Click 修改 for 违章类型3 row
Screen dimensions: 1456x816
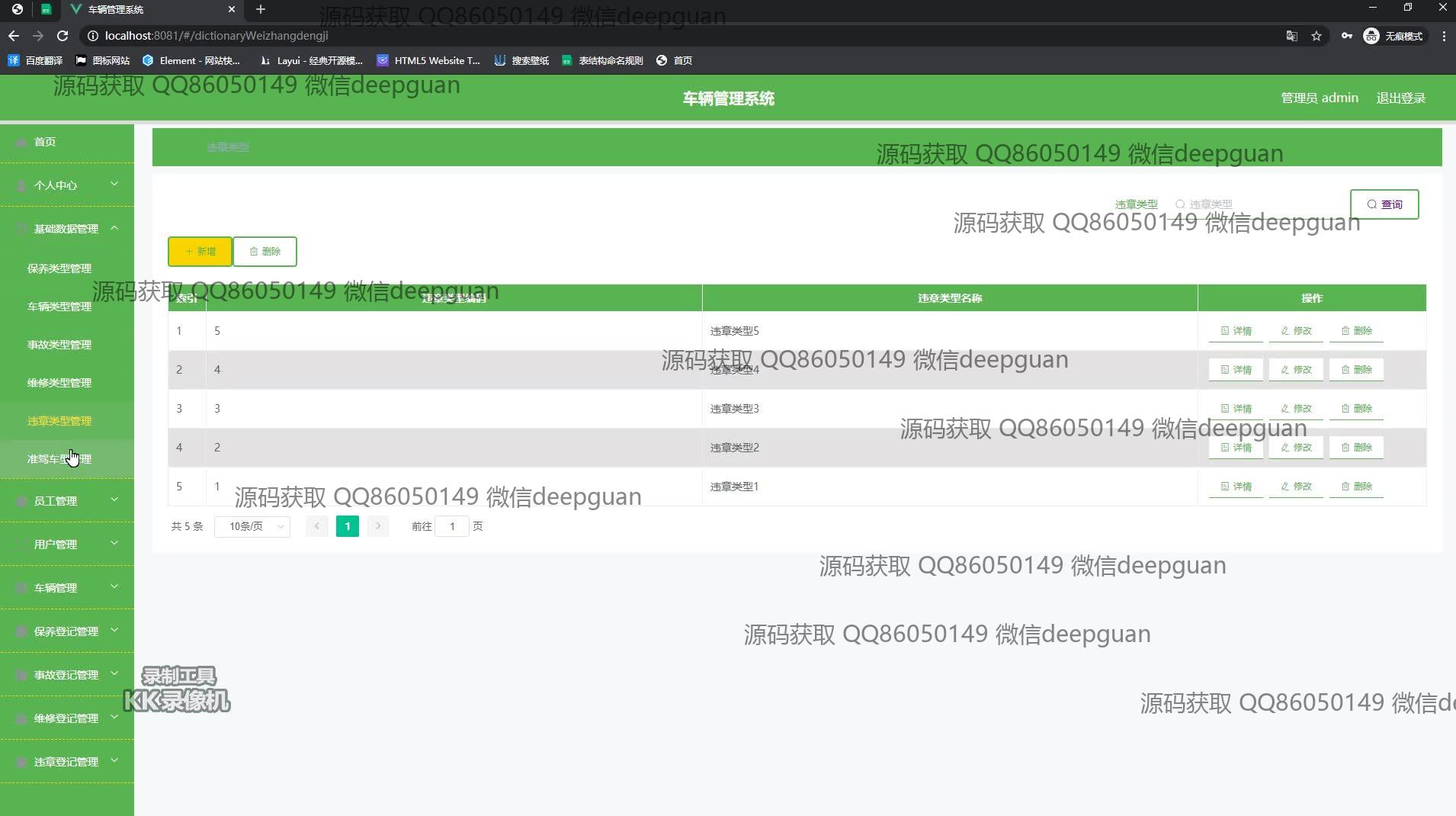1296,409
